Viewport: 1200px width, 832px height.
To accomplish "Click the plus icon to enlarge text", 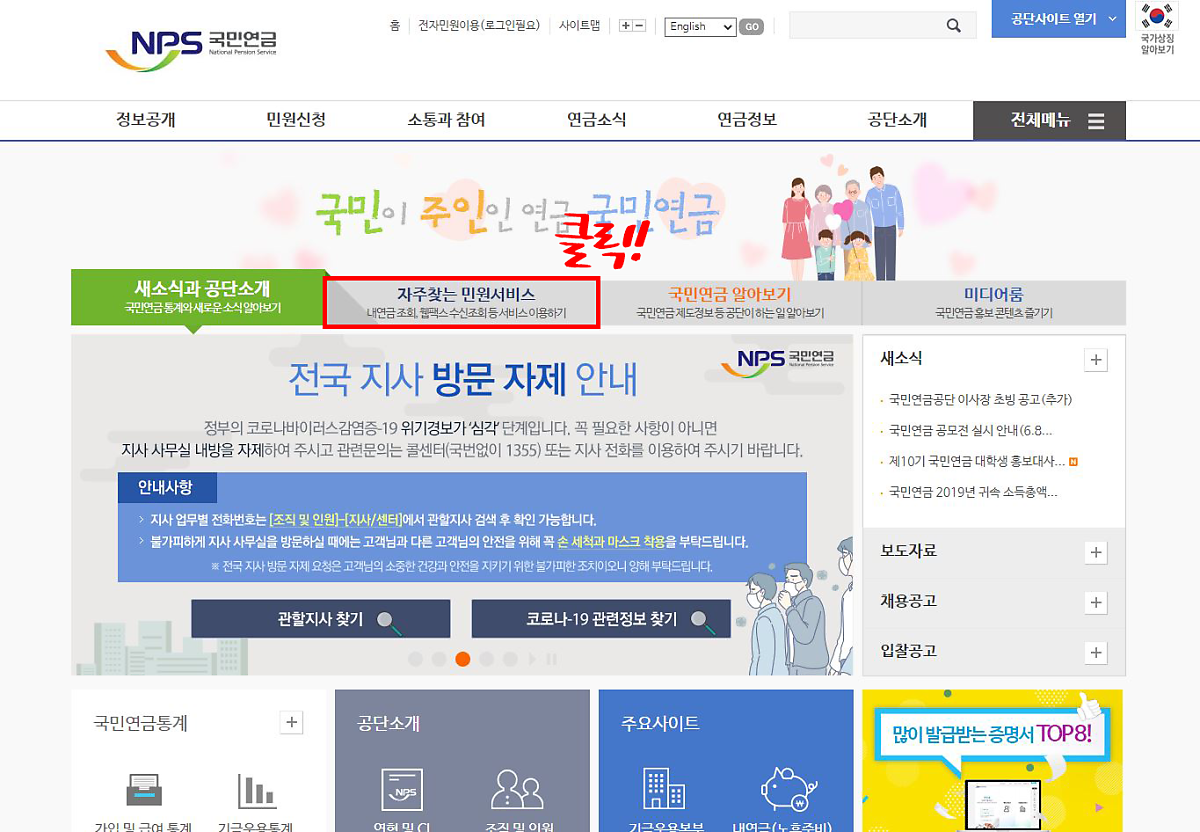I will [x=625, y=26].
